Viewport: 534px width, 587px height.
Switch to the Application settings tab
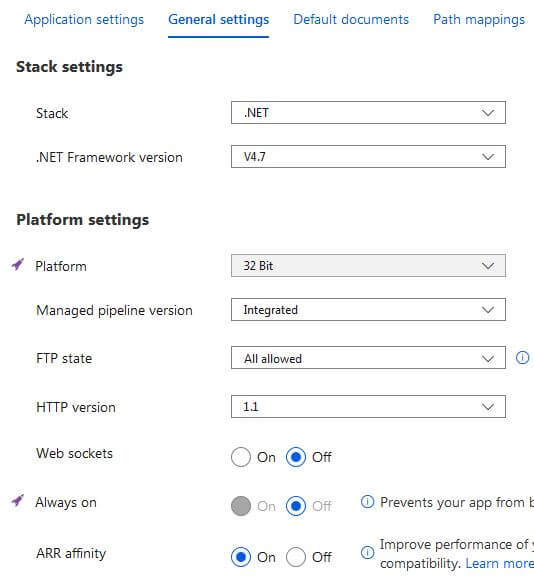pyautogui.click(x=84, y=19)
